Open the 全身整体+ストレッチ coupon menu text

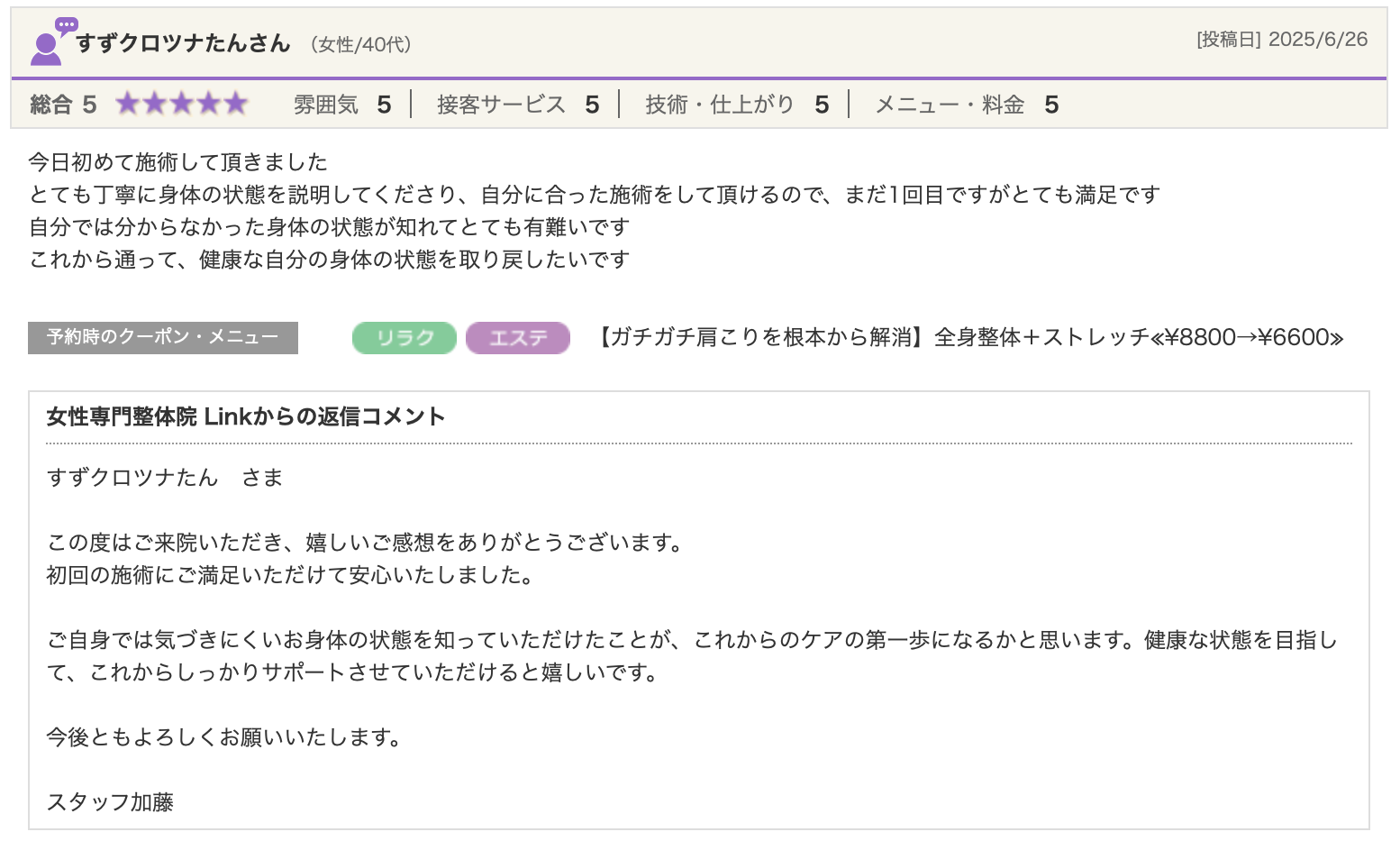pyautogui.click(x=969, y=337)
